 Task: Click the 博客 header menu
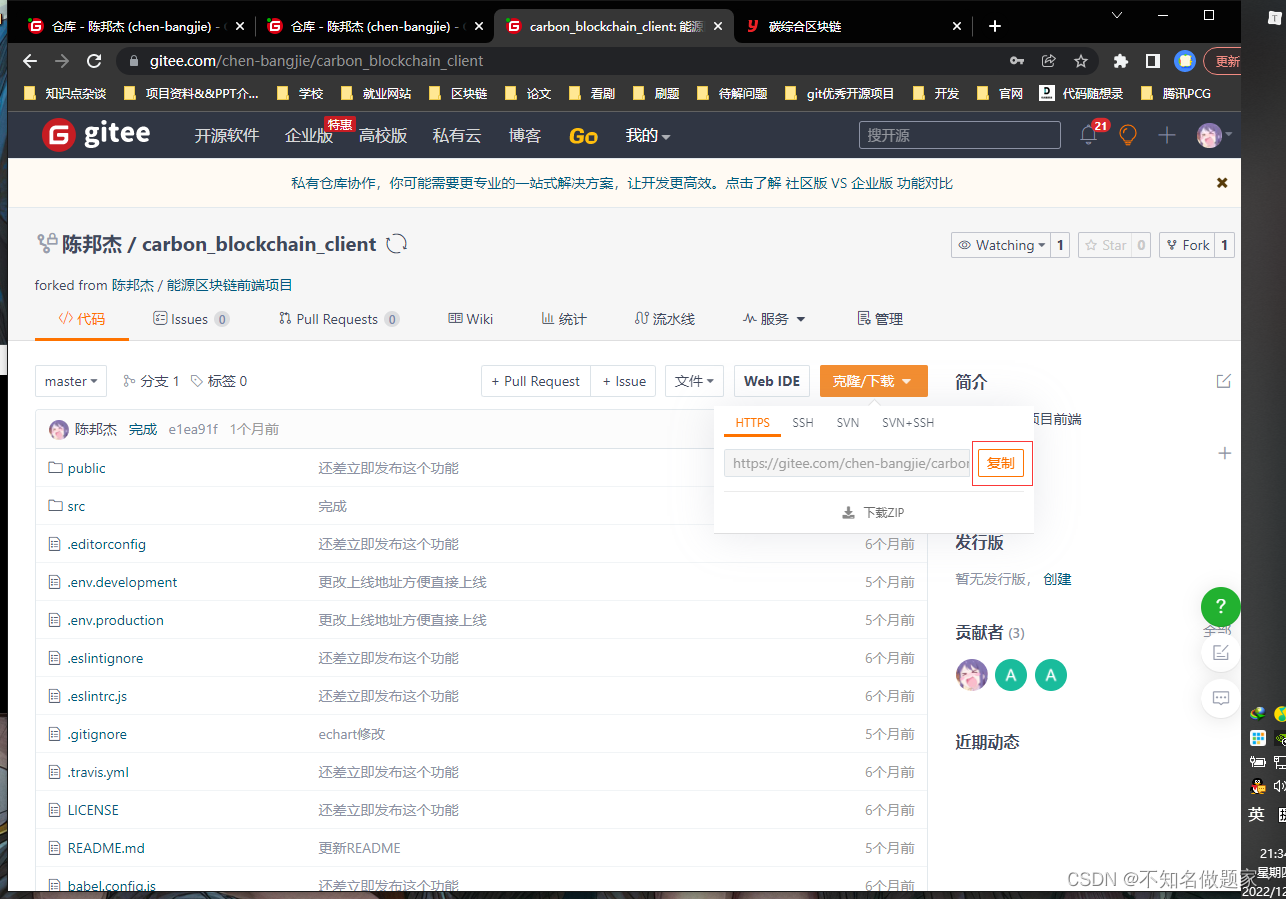(x=525, y=135)
